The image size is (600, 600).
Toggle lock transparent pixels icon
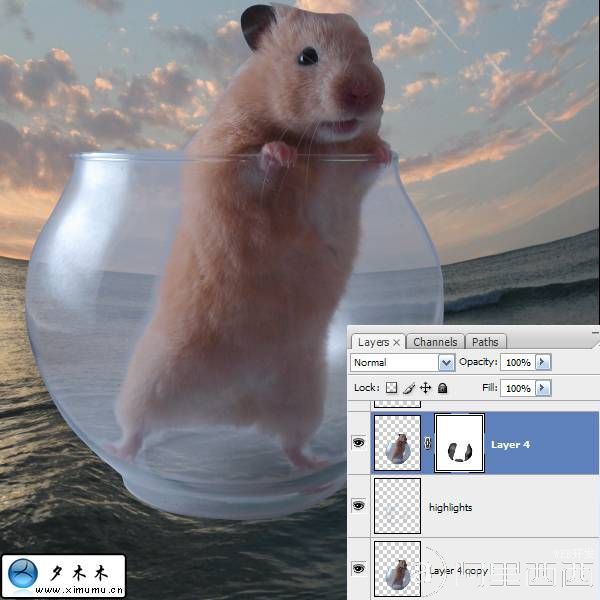(x=391, y=388)
